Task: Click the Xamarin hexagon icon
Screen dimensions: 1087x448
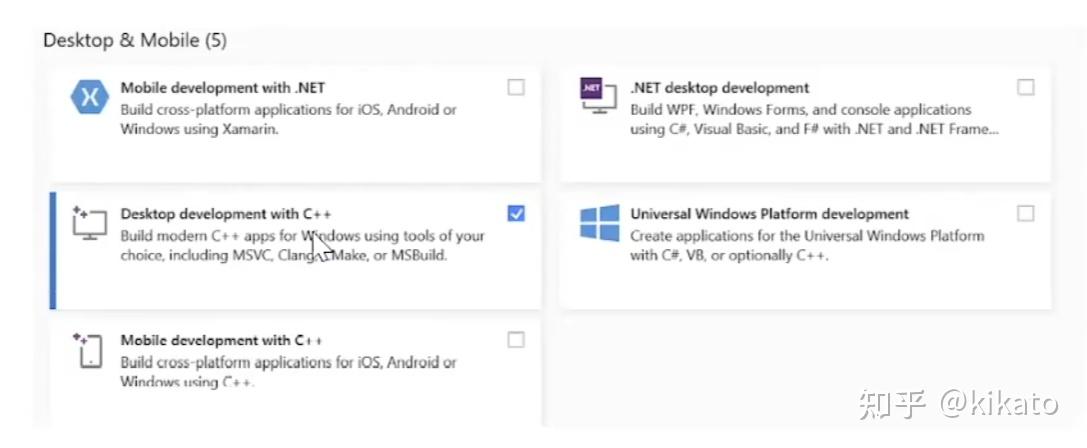Action: pos(89,101)
